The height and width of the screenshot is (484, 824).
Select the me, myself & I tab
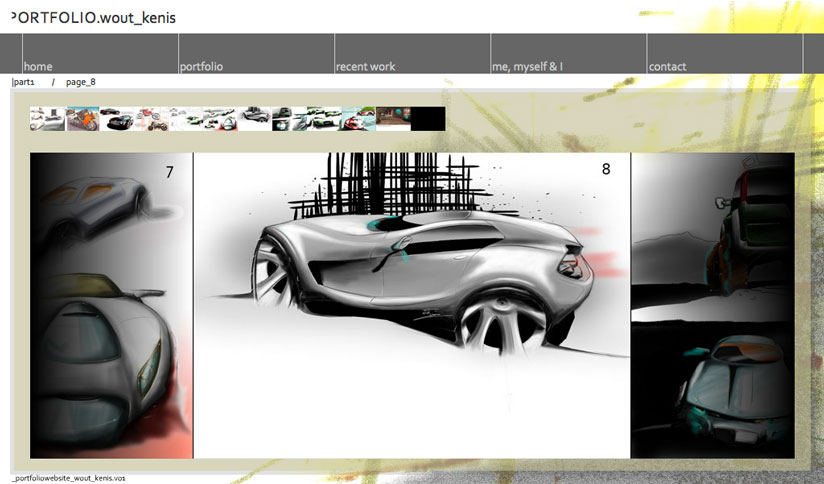point(527,66)
